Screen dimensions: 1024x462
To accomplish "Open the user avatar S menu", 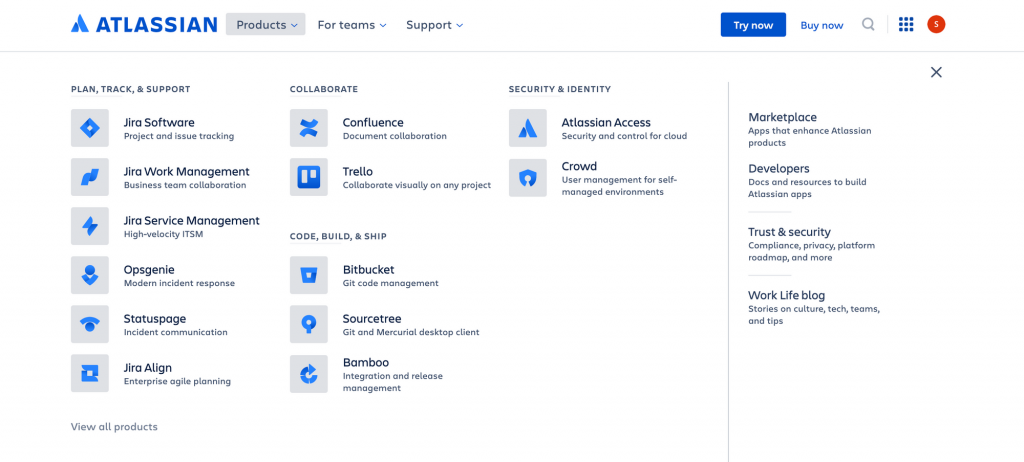I will pyautogui.click(x=936, y=25).
